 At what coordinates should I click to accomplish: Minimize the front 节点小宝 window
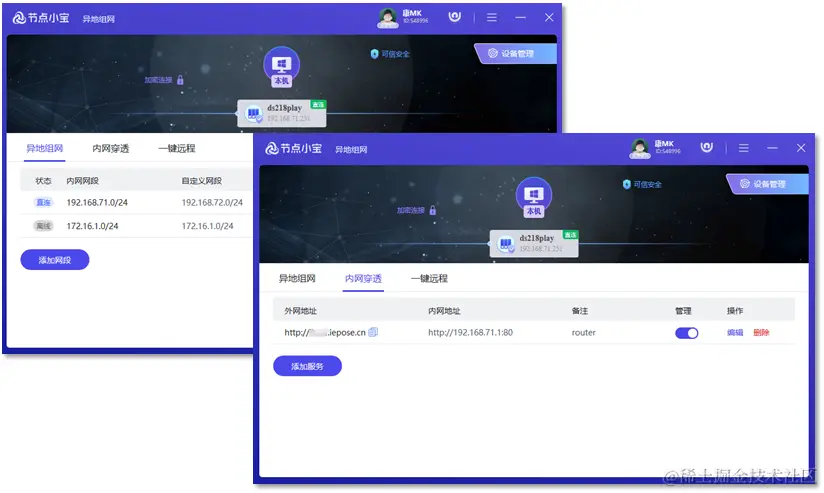point(772,148)
